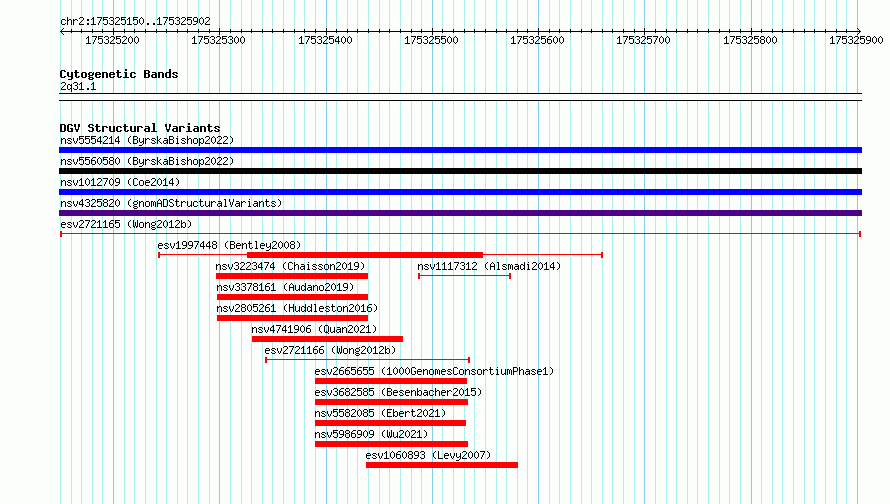This screenshot has width=890, height=504.
Task: Select the blue nsv5554214 variant bar
Action: [x=460, y=150]
